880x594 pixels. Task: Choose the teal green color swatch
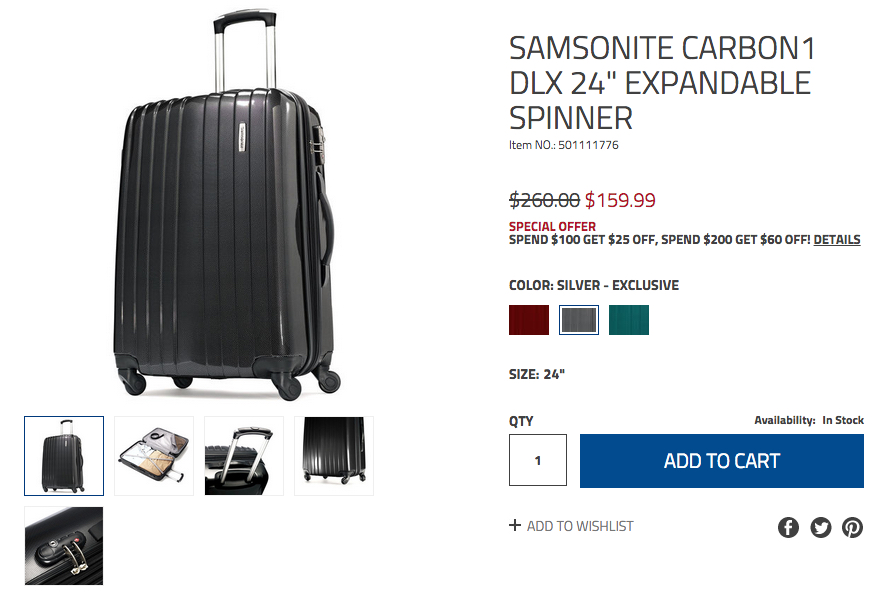(629, 320)
